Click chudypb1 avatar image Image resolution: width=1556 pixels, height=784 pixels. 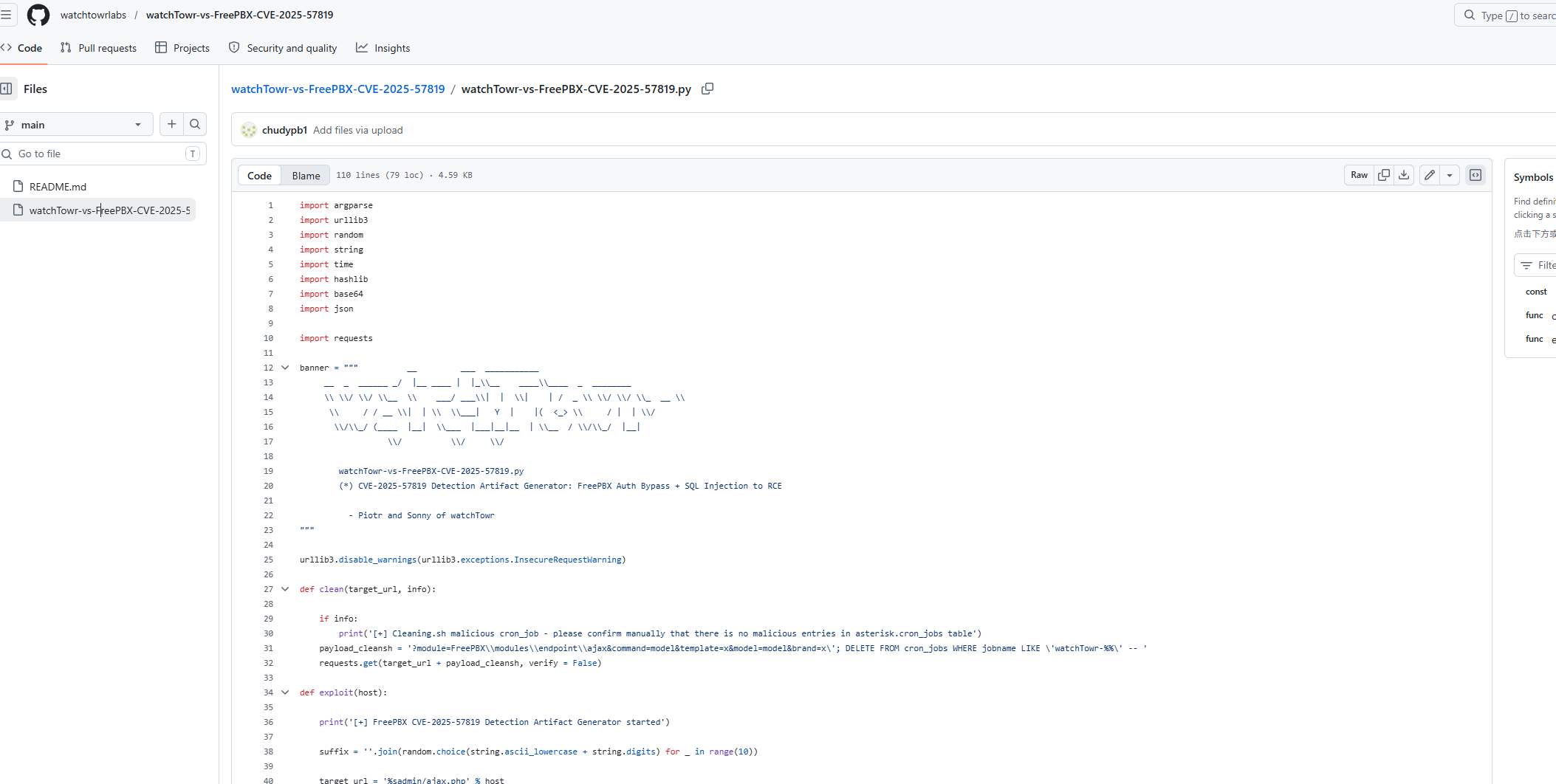point(249,130)
